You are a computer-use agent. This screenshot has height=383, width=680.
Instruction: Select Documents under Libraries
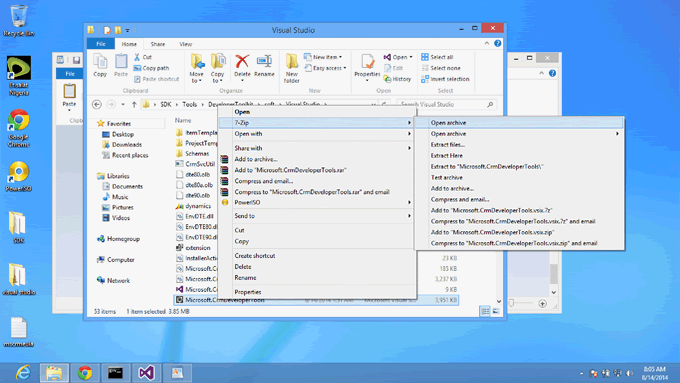click(122, 186)
